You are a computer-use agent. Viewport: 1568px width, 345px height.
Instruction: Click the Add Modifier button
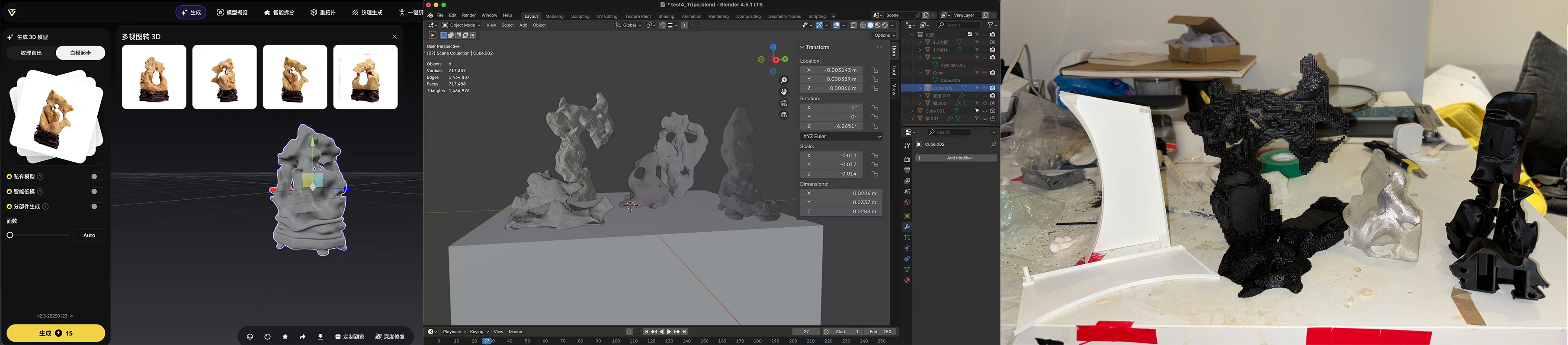coord(956,158)
